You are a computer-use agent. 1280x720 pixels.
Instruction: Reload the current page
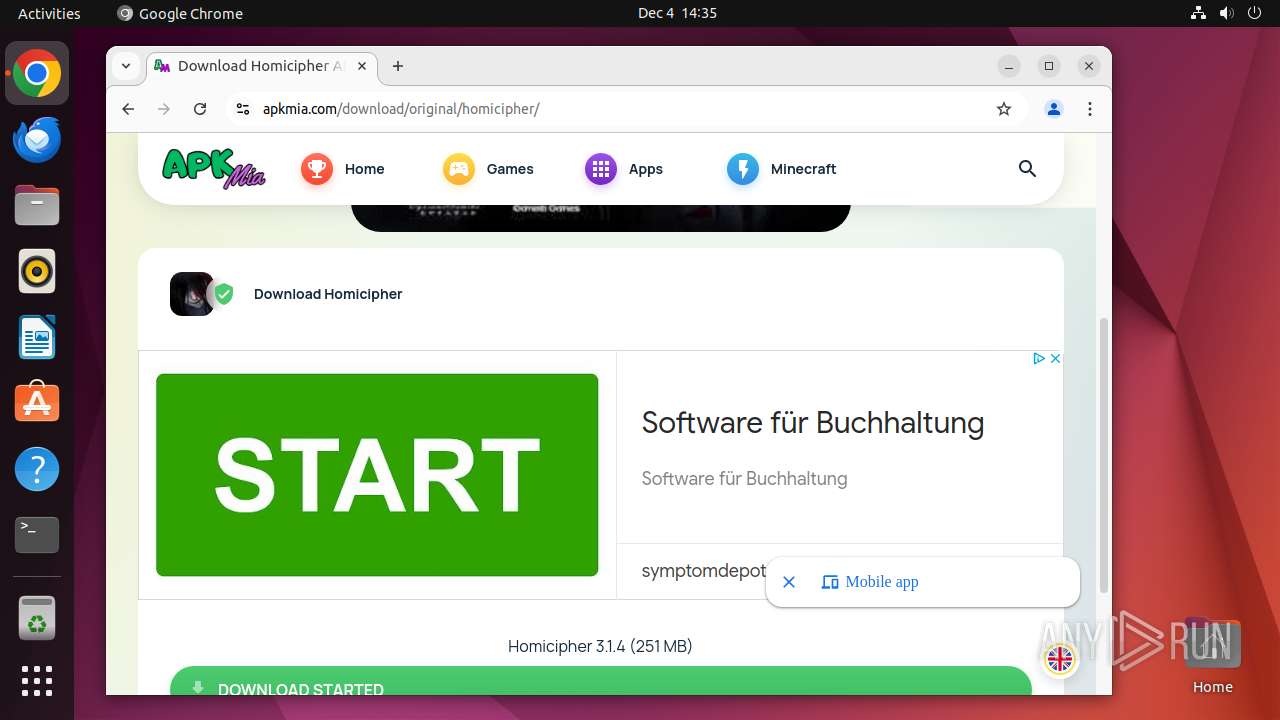pos(200,109)
